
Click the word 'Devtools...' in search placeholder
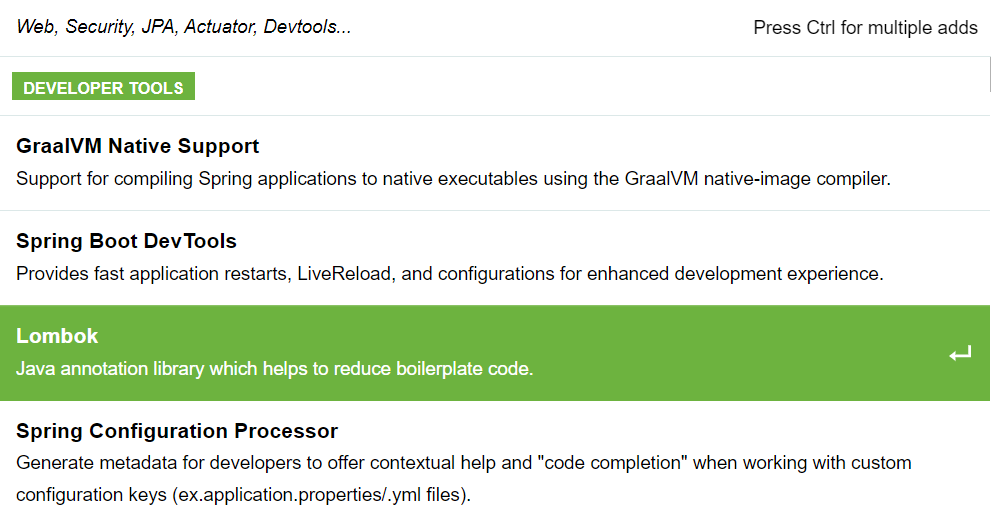coord(307,27)
